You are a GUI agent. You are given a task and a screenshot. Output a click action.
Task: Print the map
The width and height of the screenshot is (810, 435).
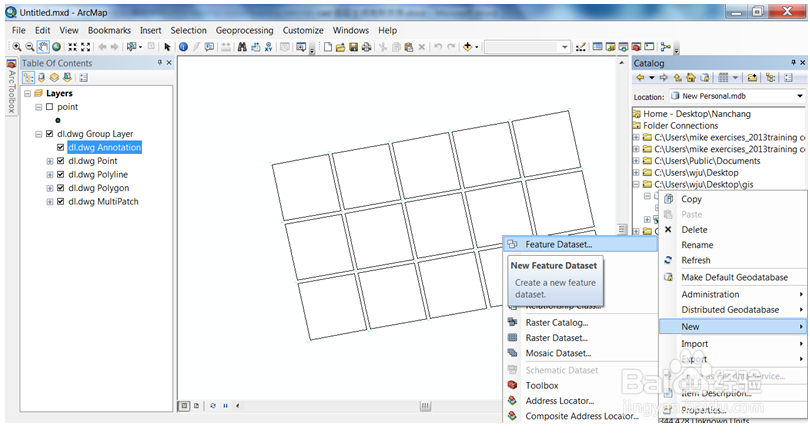[x=366, y=47]
